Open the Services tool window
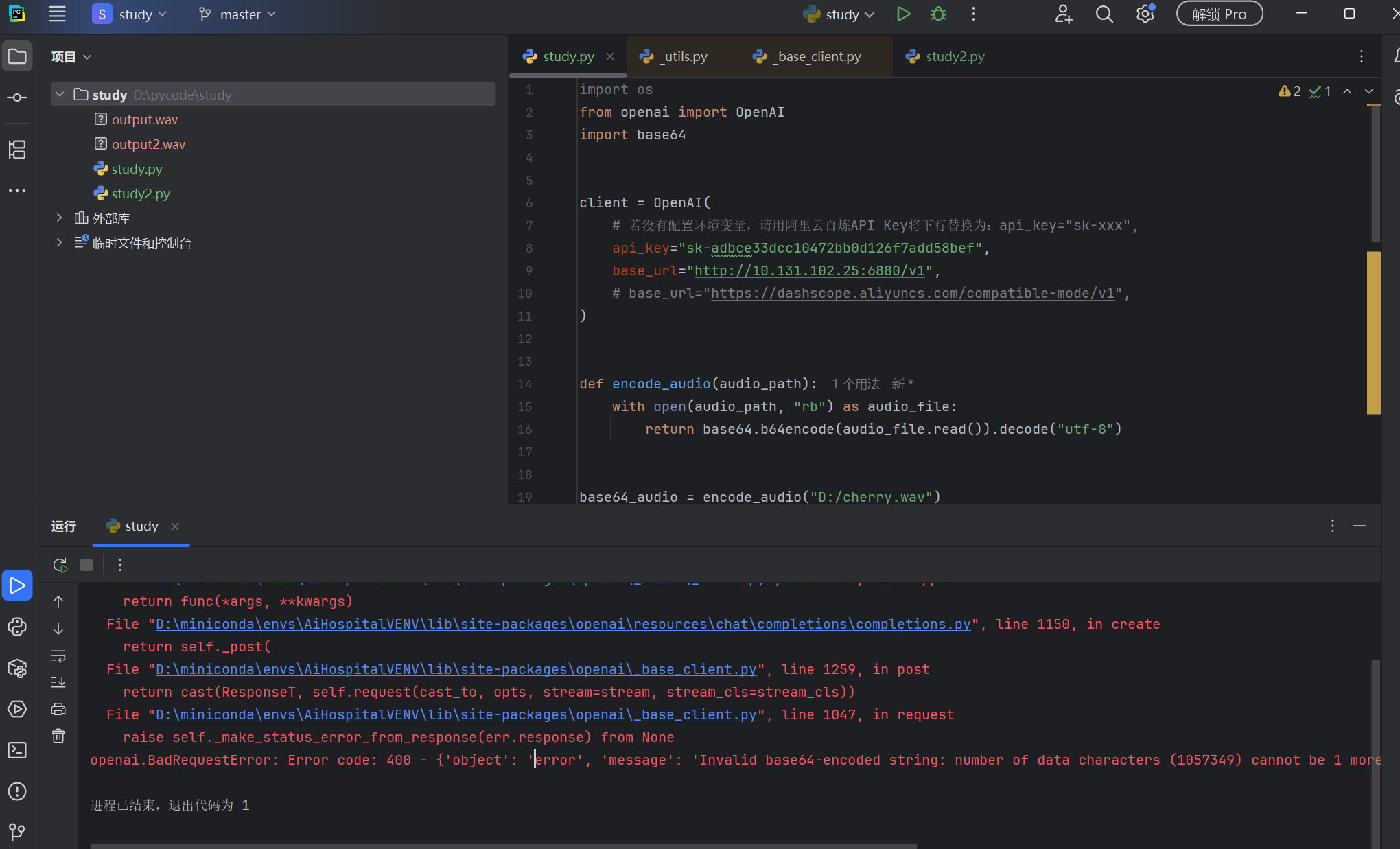 [x=17, y=709]
